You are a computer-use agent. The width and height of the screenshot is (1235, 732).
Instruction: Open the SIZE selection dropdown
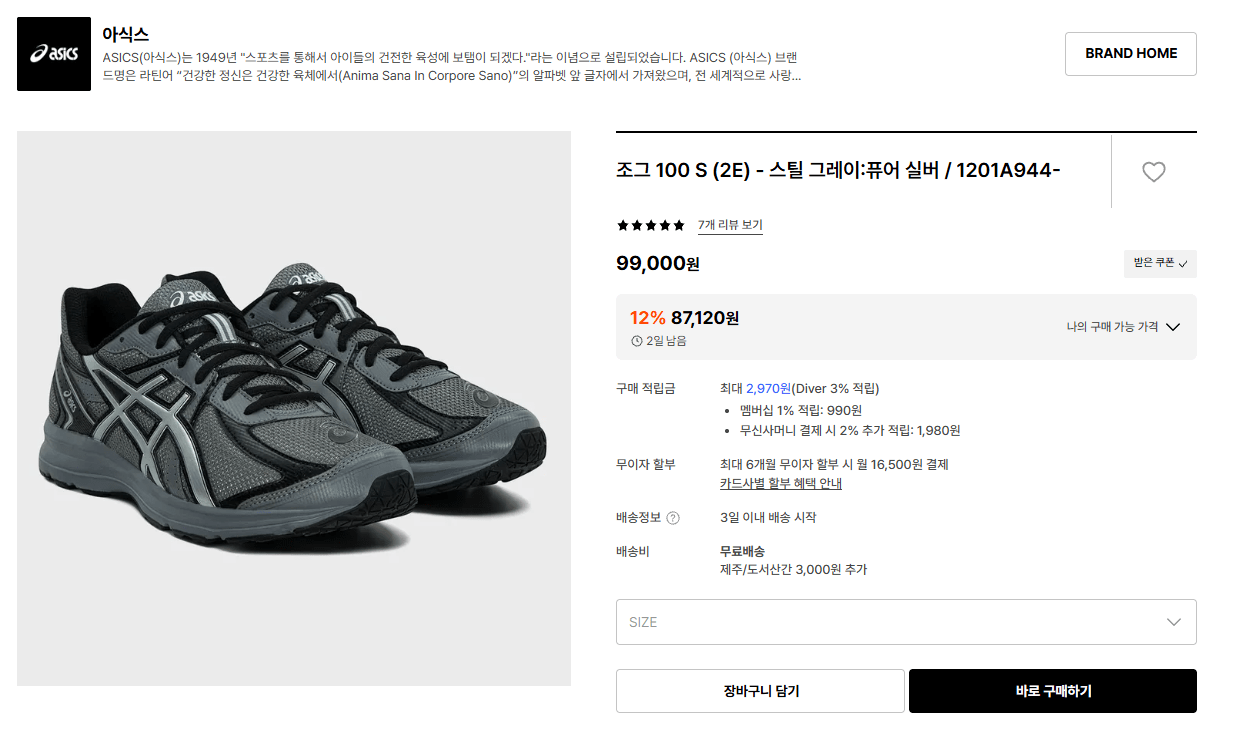point(905,622)
